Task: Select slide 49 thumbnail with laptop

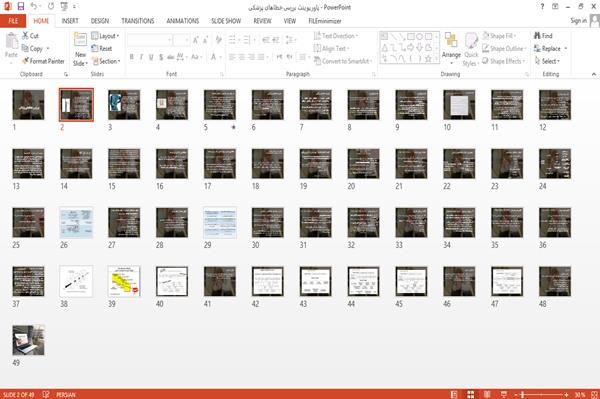Action: coord(28,340)
